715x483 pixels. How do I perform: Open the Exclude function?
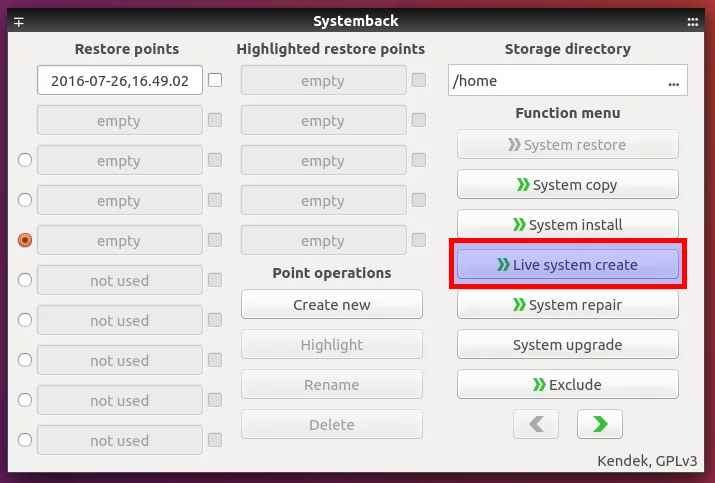tap(568, 384)
